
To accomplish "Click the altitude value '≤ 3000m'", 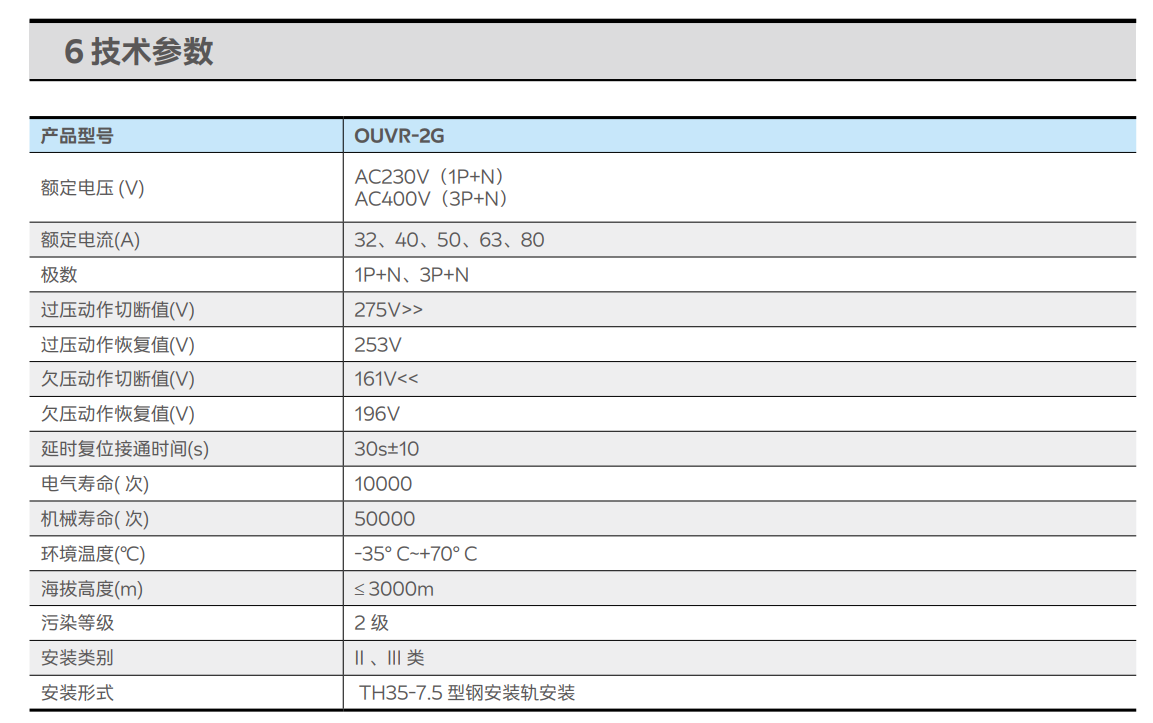I will tap(394, 589).
